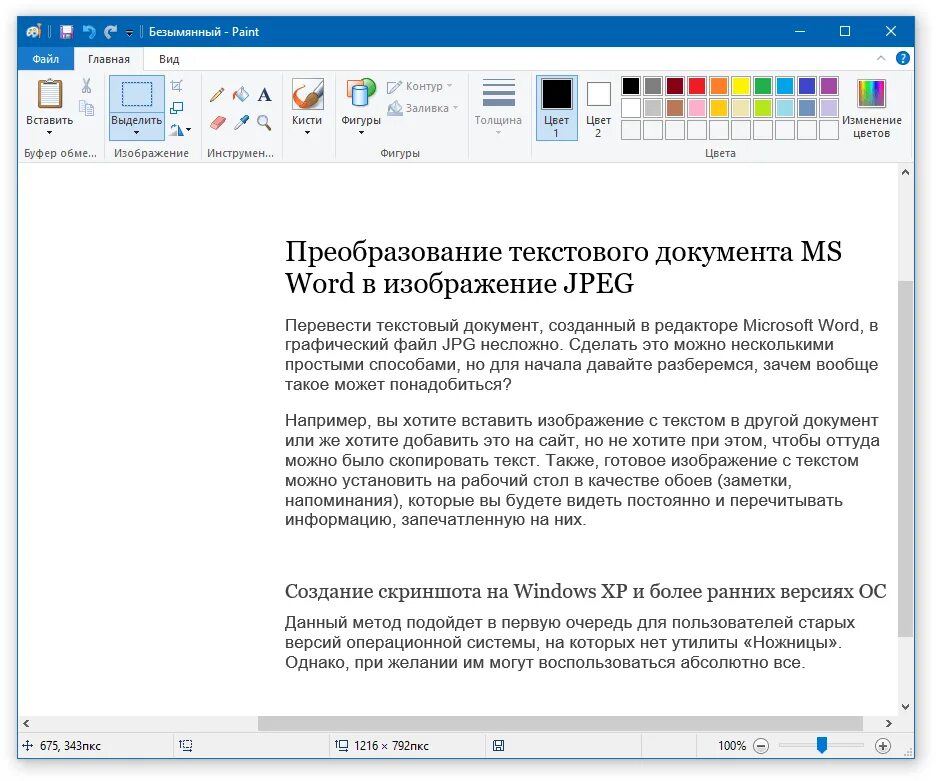Click the disk file size icon in status bar
Screen dimensions: 936x781
[498, 745]
